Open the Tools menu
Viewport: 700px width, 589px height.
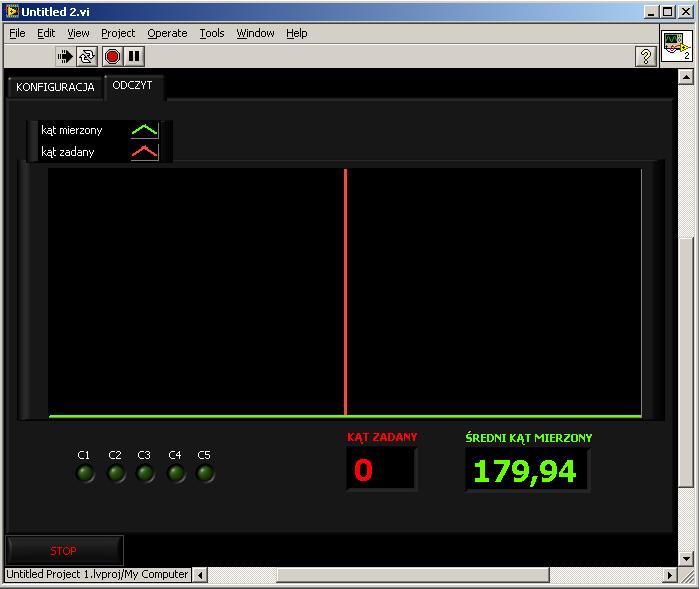pos(212,33)
